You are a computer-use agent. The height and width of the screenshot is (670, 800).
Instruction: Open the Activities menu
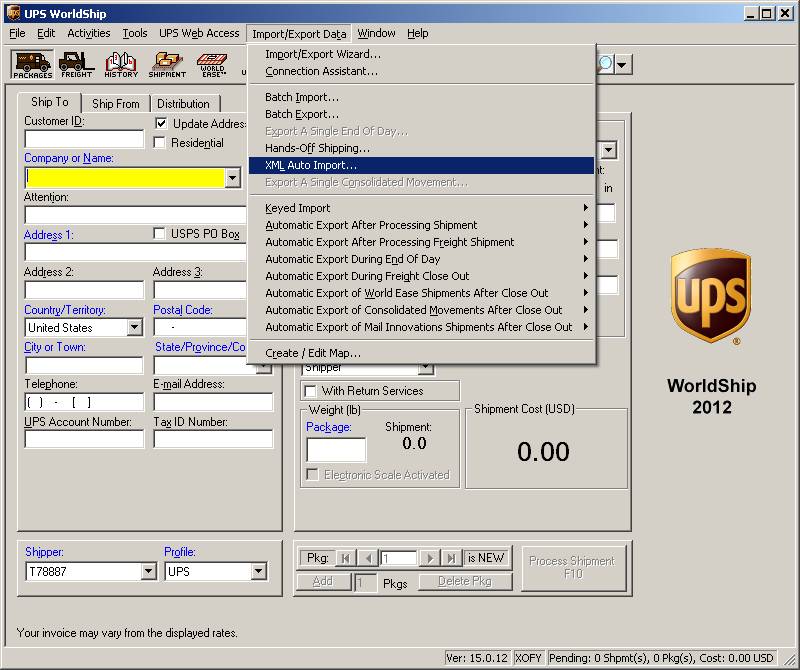click(89, 34)
